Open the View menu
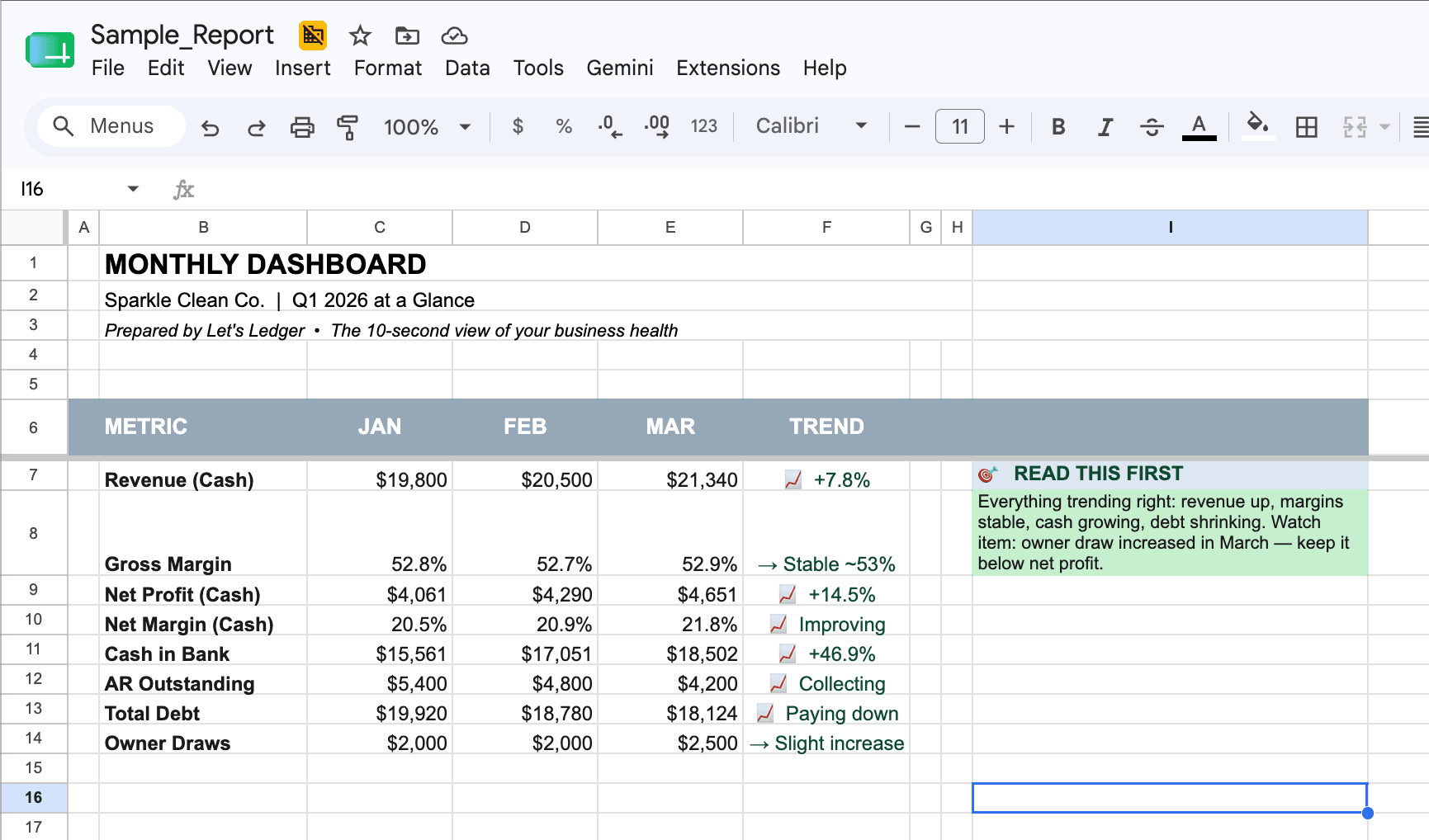Screen dimensions: 1429x840 pyautogui.click(x=229, y=68)
